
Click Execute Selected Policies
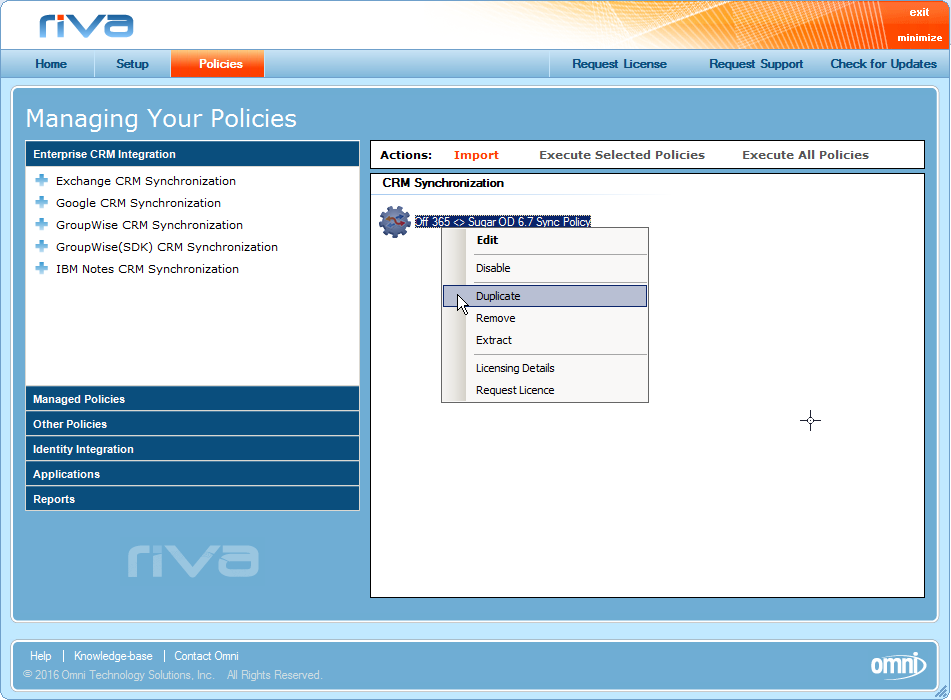click(x=622, y=155)
